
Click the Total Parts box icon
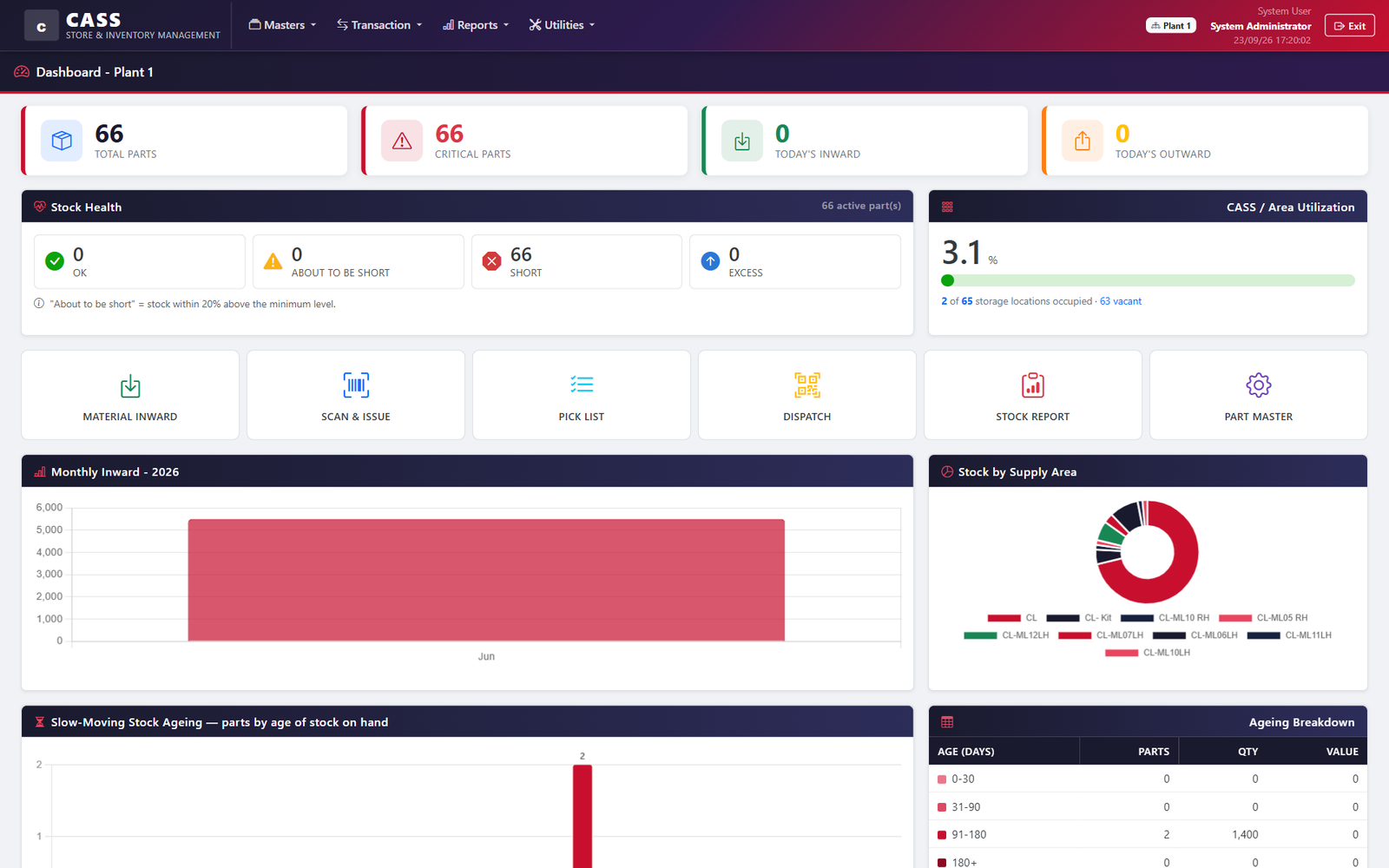pyautogui.click(x=62, y=141)
